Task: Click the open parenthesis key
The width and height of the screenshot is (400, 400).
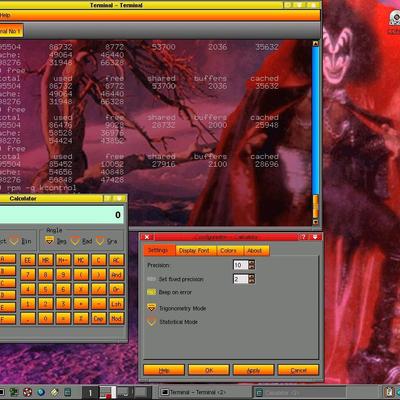Action: point(81,275)
